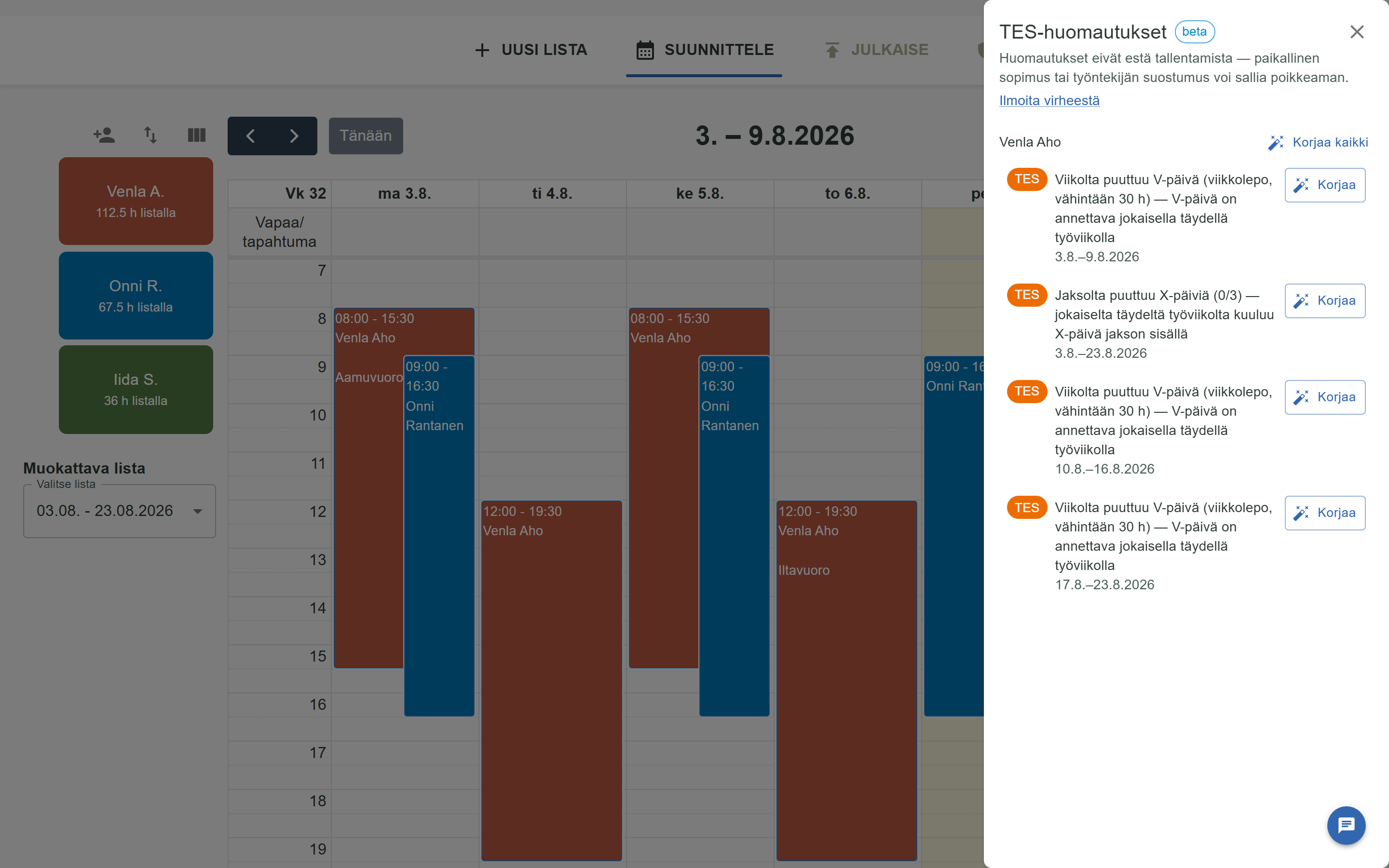The height and width of the screenshot is (868, 1389).
Task: Open Venla Aho's Tuesday 12:00 - 19:30 shift
Action: pyautogui.click(x=552, y=680)
